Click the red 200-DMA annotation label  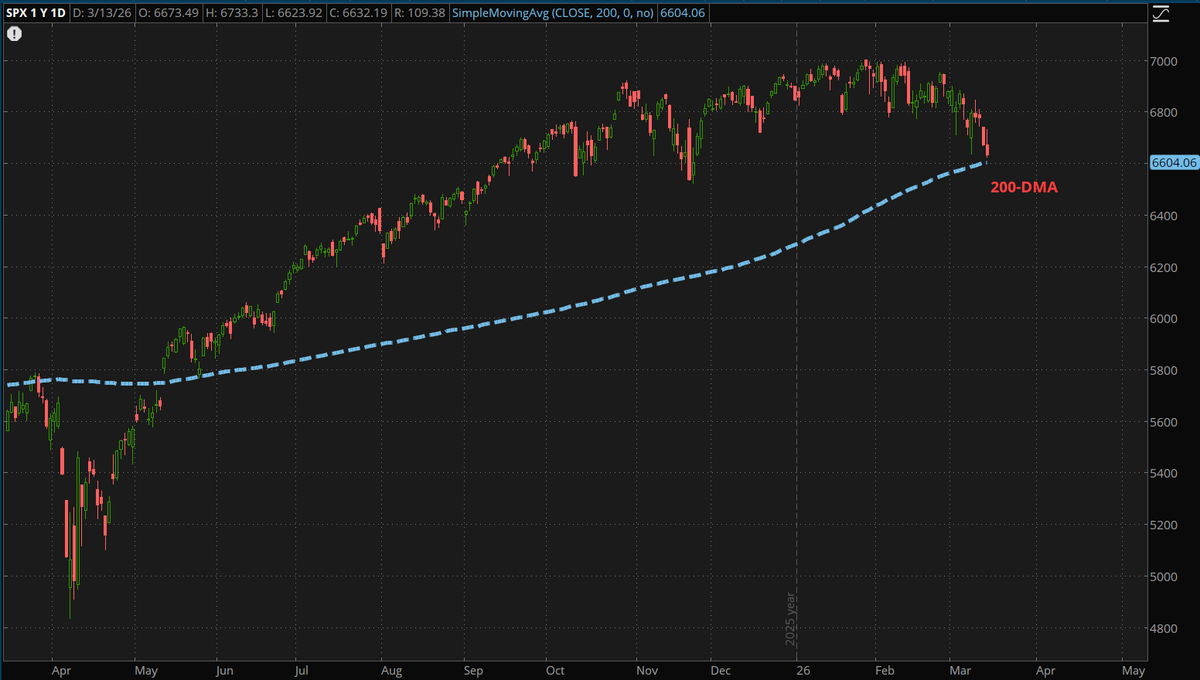point(1024,187)
